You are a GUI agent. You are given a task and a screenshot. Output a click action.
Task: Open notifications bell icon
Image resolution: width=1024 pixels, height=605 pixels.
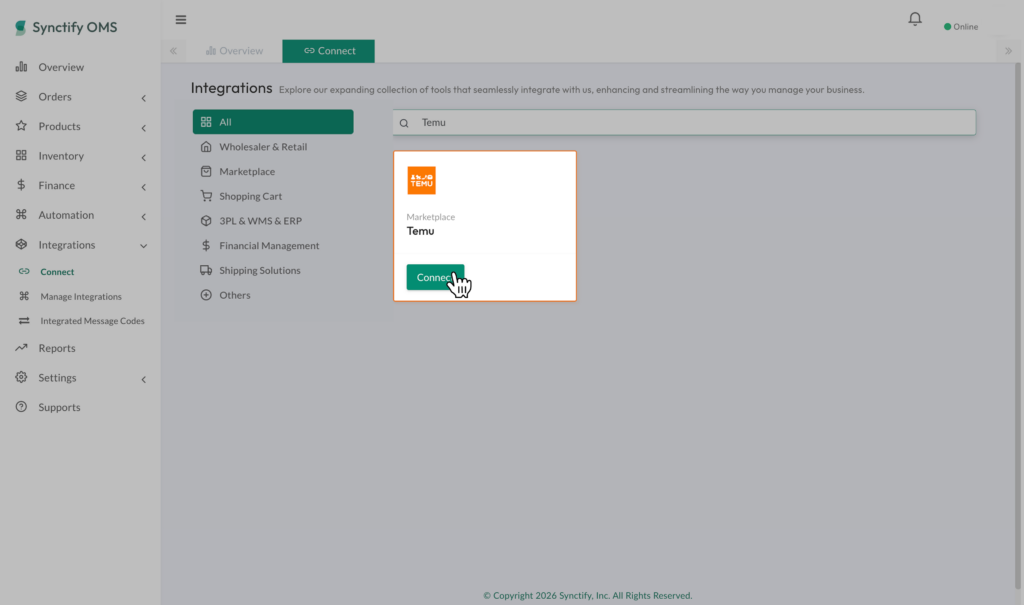[x=915, y=19]
